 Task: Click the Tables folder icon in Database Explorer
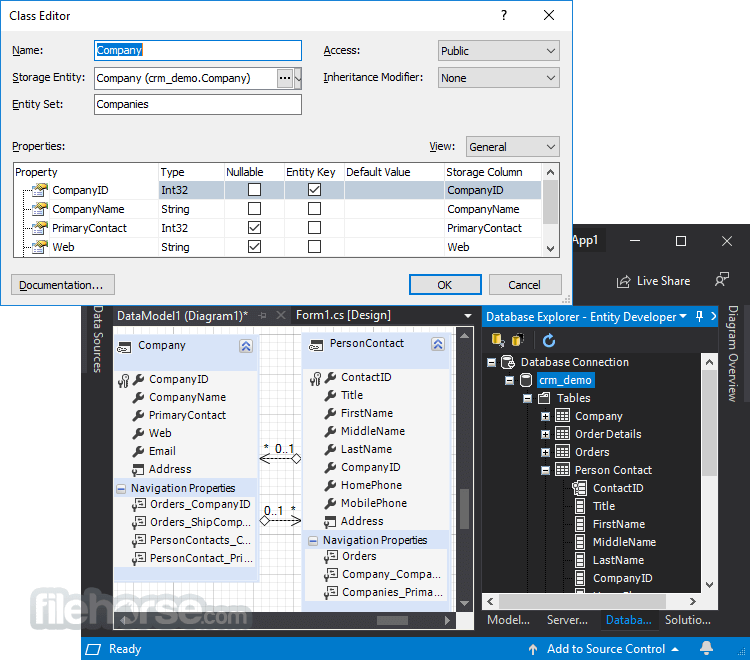pyautogui.click(x=544, y=398)
